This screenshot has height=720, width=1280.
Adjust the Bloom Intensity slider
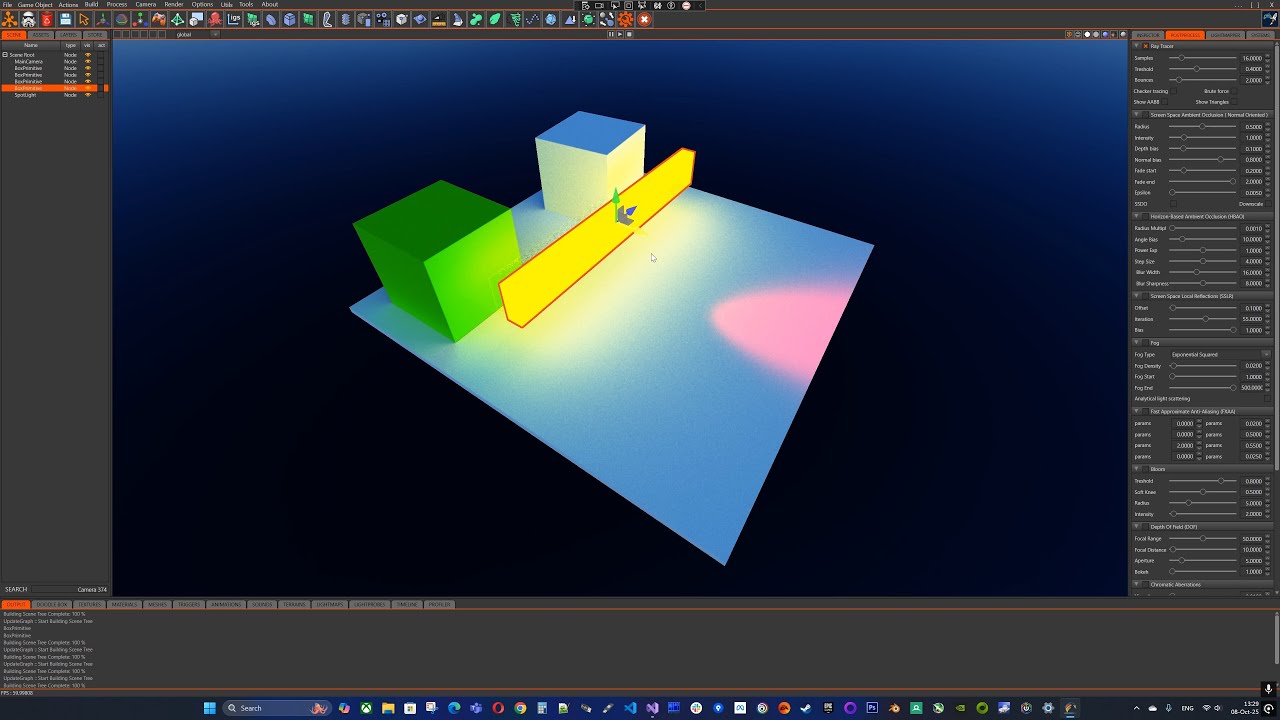click(1204, 514)
